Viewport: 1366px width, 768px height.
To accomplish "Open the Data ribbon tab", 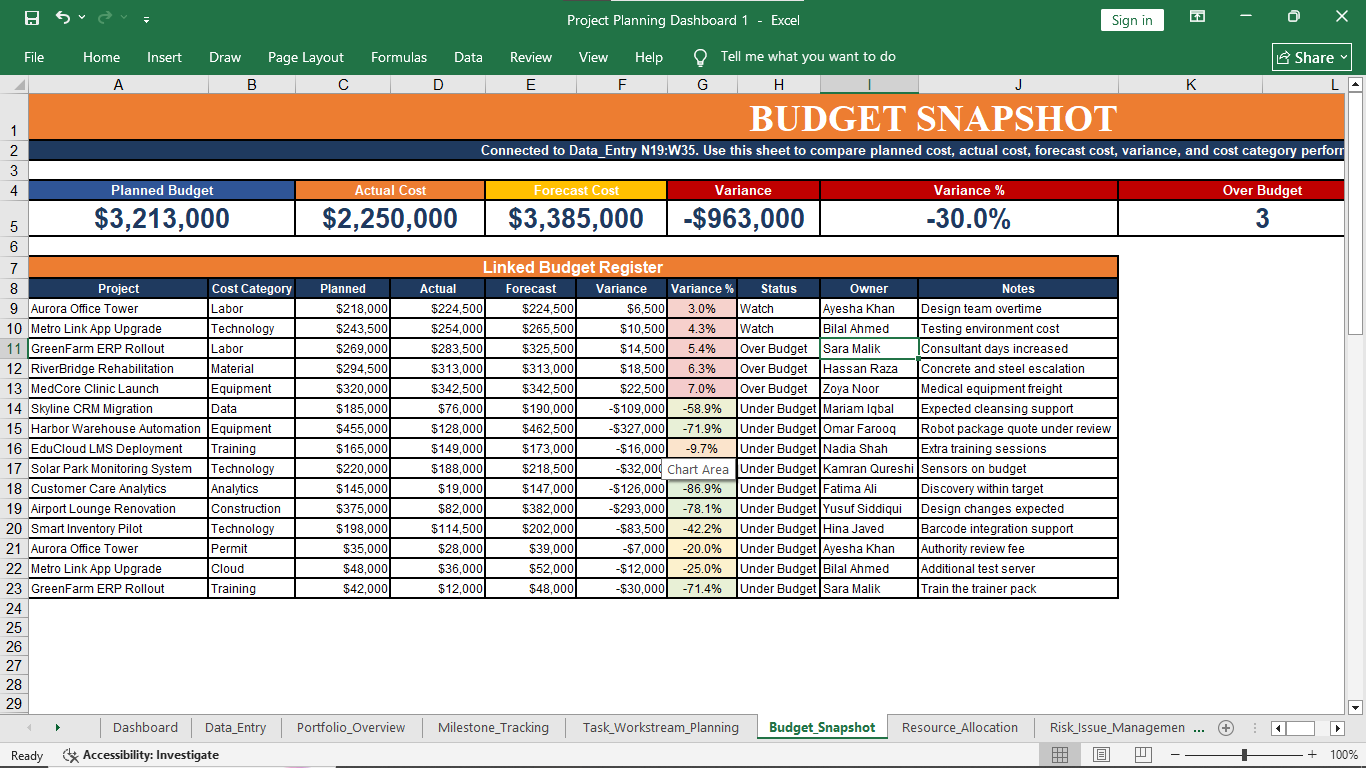I will 468,57.
